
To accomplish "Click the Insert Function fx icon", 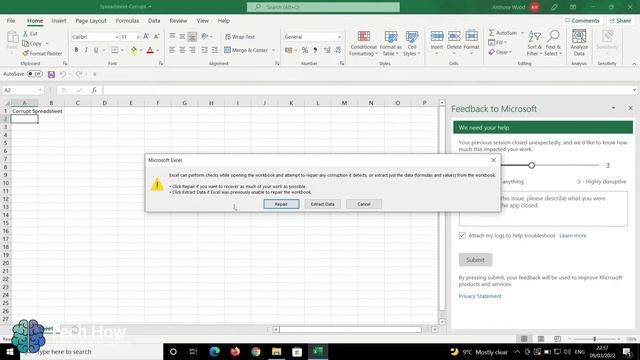I will coord(94,90).
